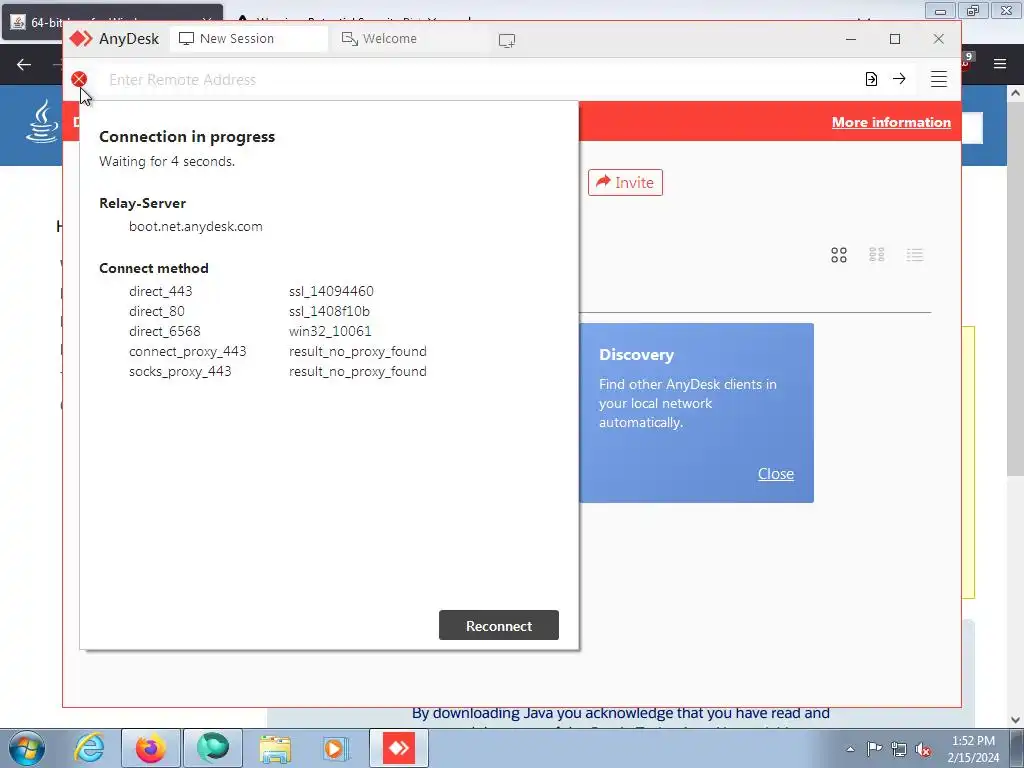The height and width of the screenshot is (768, 1024).
Task: Maximize the AnyDesk window
Action: coord(895,39)
